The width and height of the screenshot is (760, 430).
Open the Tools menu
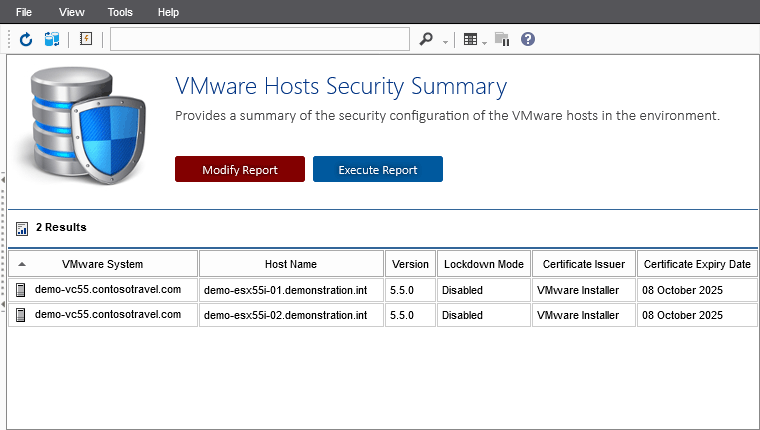(120, 12)
